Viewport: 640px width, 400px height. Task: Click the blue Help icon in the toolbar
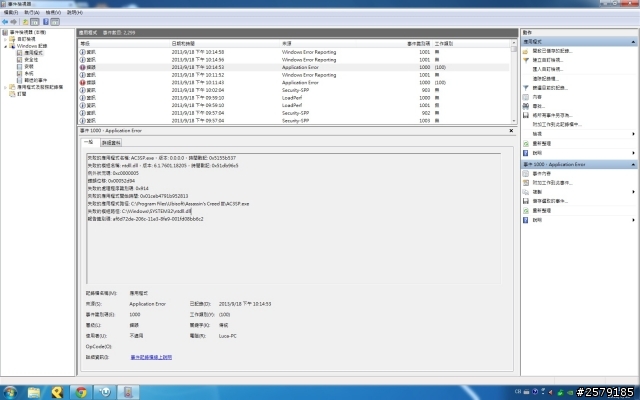(46, 22)
